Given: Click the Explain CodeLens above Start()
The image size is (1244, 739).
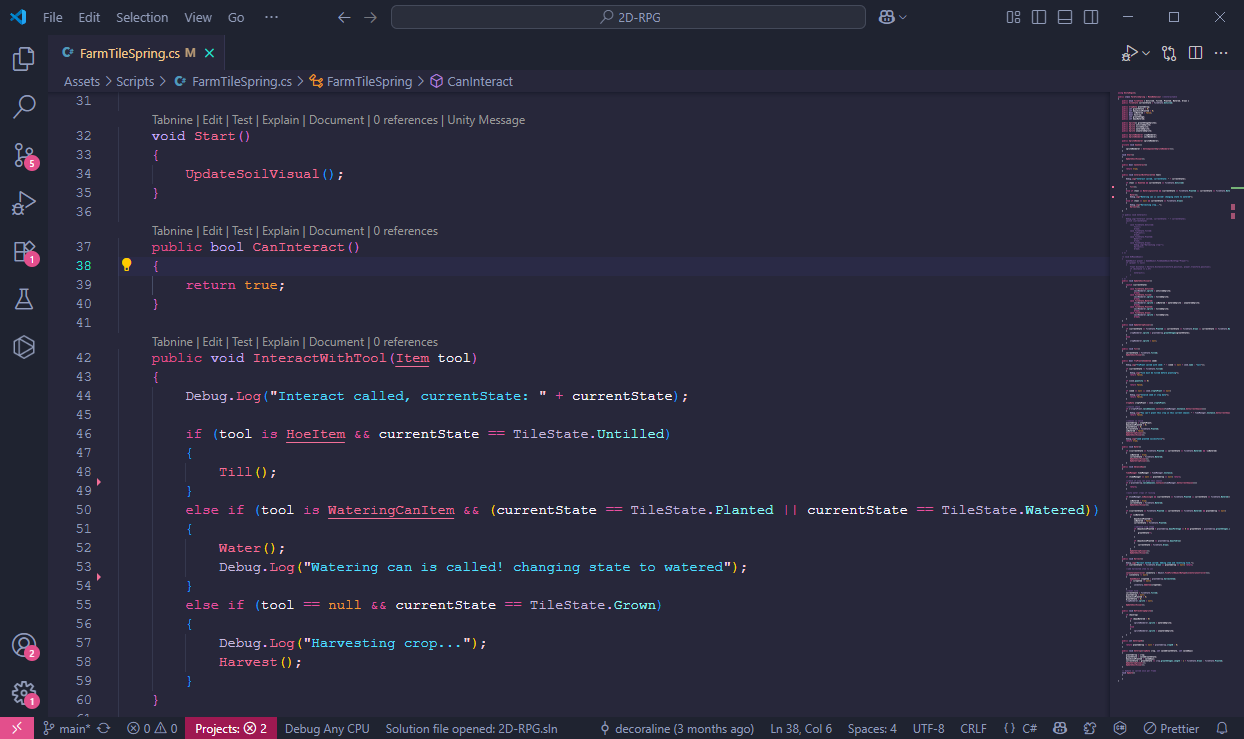Looking at the screenshot, I should [x=280, y=120].
